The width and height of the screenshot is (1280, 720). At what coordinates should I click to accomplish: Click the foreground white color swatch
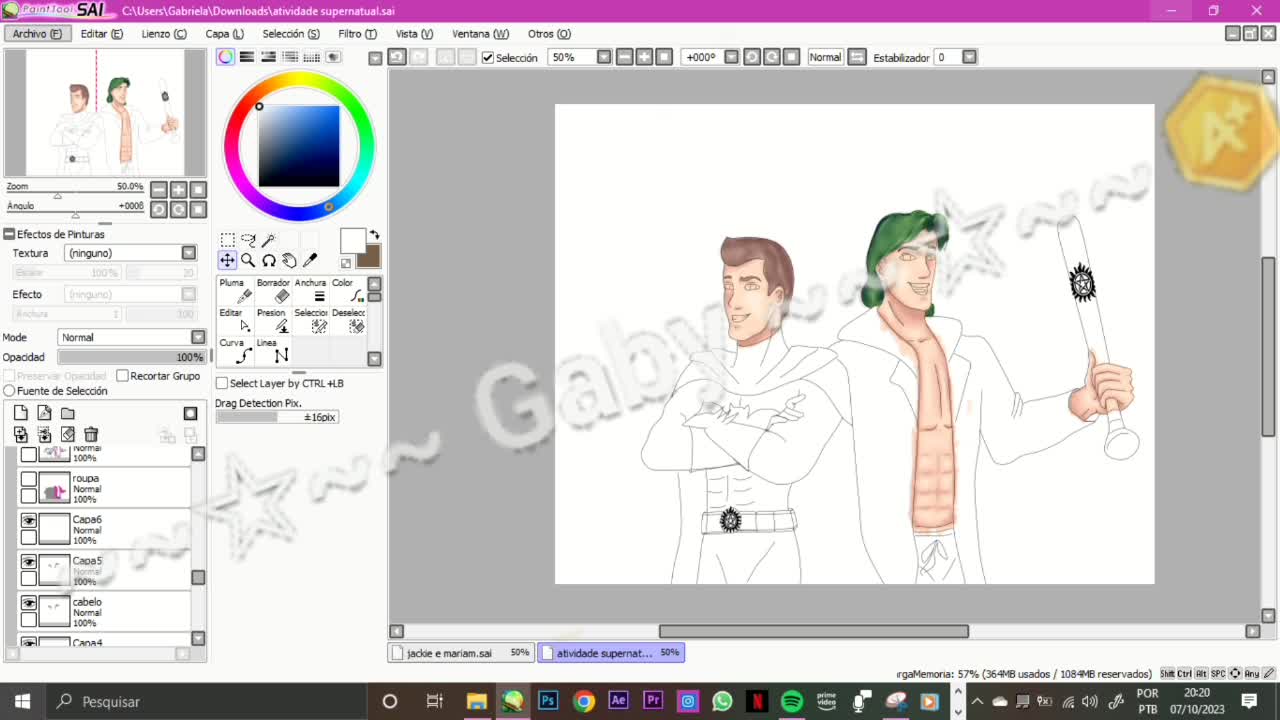(x=352, y=241)
